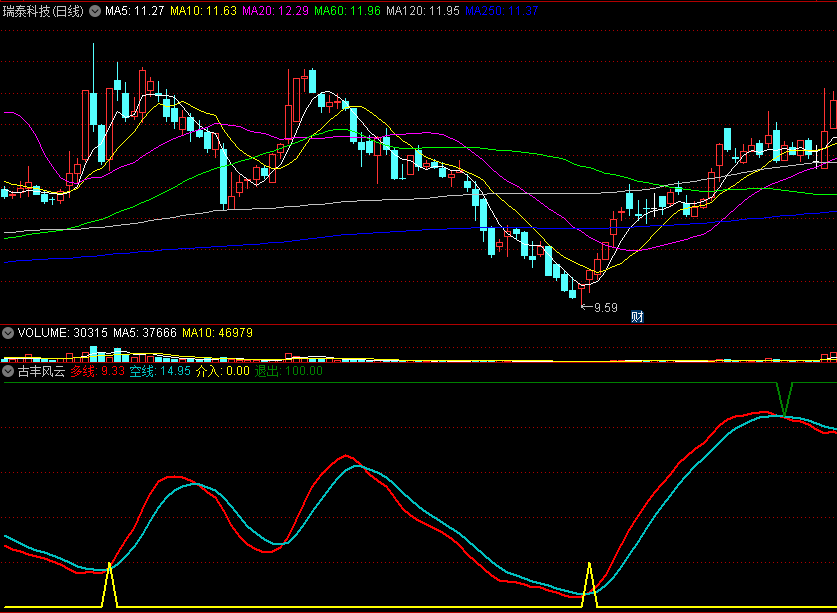Select the MA5: 11.27 label
The width and height of the screenshot is (837, 613).
coord(135,11)
